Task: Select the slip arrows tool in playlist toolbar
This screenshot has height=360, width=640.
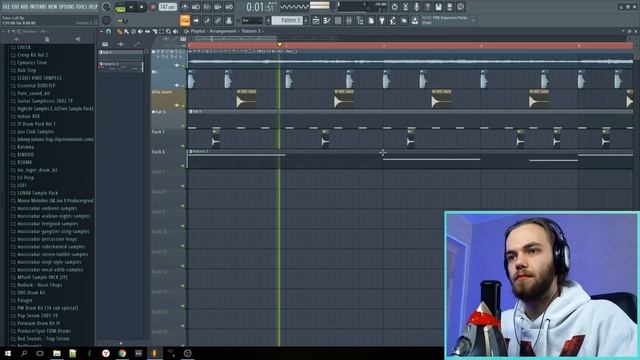Action: pyautogui.click(x=147, y=31)
